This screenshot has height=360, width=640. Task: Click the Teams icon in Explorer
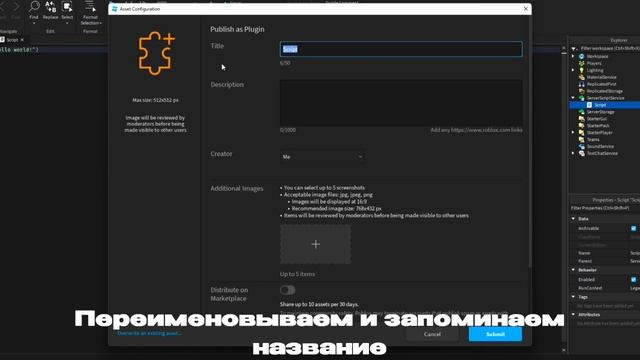click(582, 140)
